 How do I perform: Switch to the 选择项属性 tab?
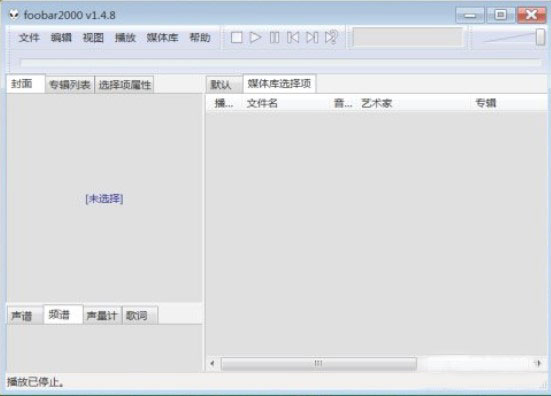pyautogui.click(x=125, y=85)
